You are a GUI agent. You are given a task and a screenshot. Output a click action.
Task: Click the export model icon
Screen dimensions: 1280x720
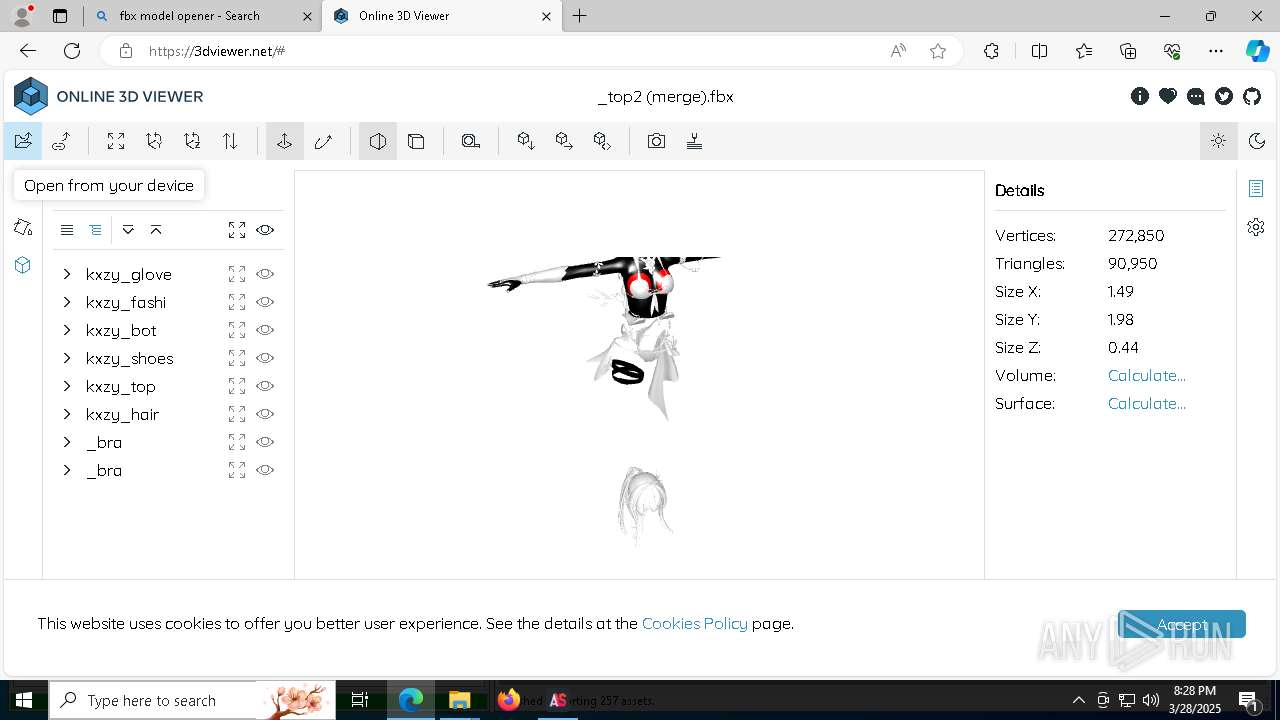(x=526, y=141)
